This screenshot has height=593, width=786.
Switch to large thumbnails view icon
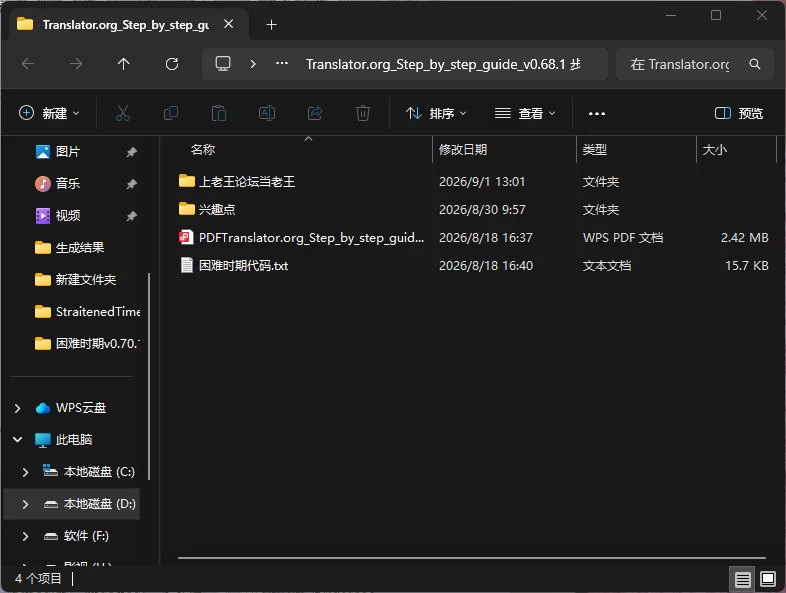point(768,579)
